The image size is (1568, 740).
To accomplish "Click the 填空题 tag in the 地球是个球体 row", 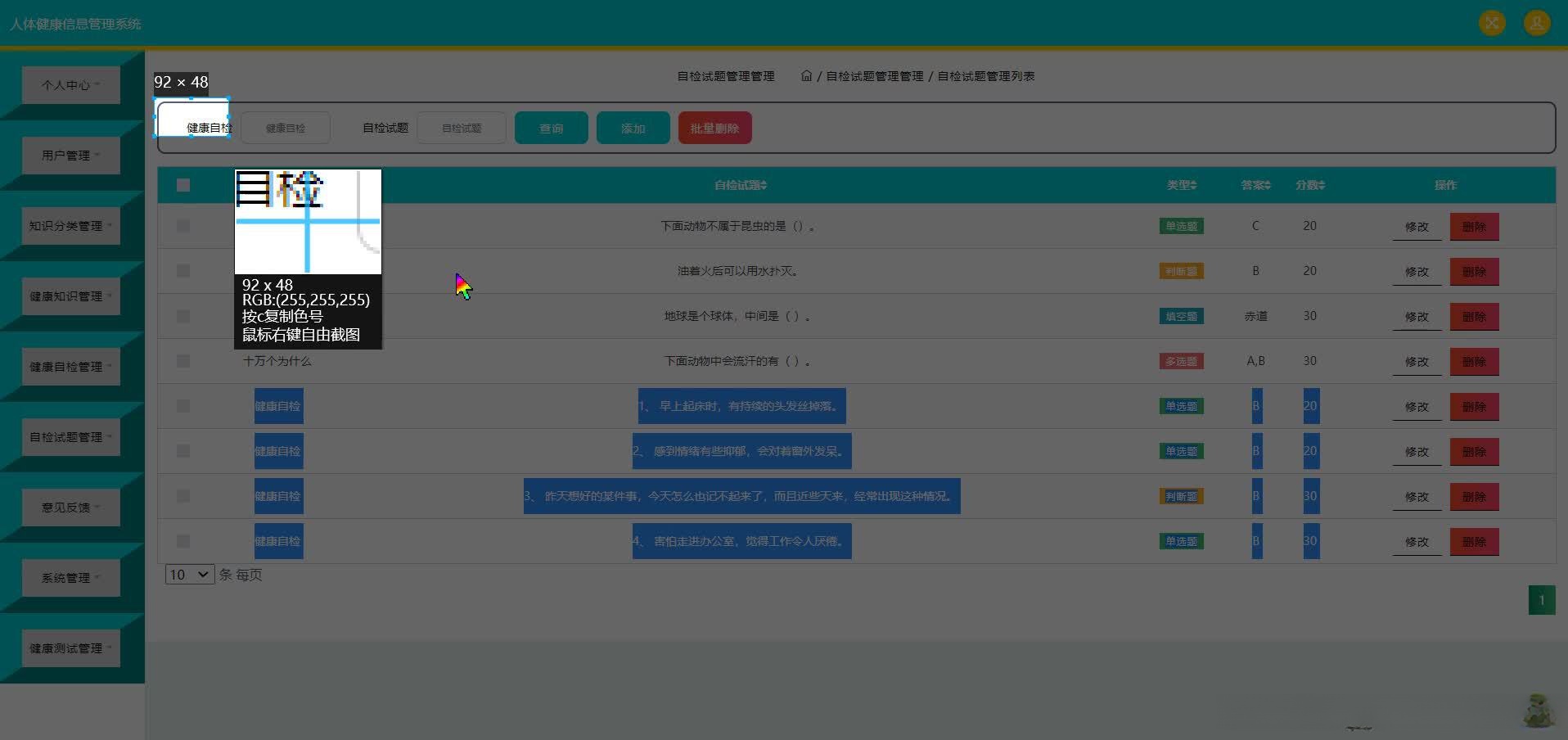I will (1182, 316).
